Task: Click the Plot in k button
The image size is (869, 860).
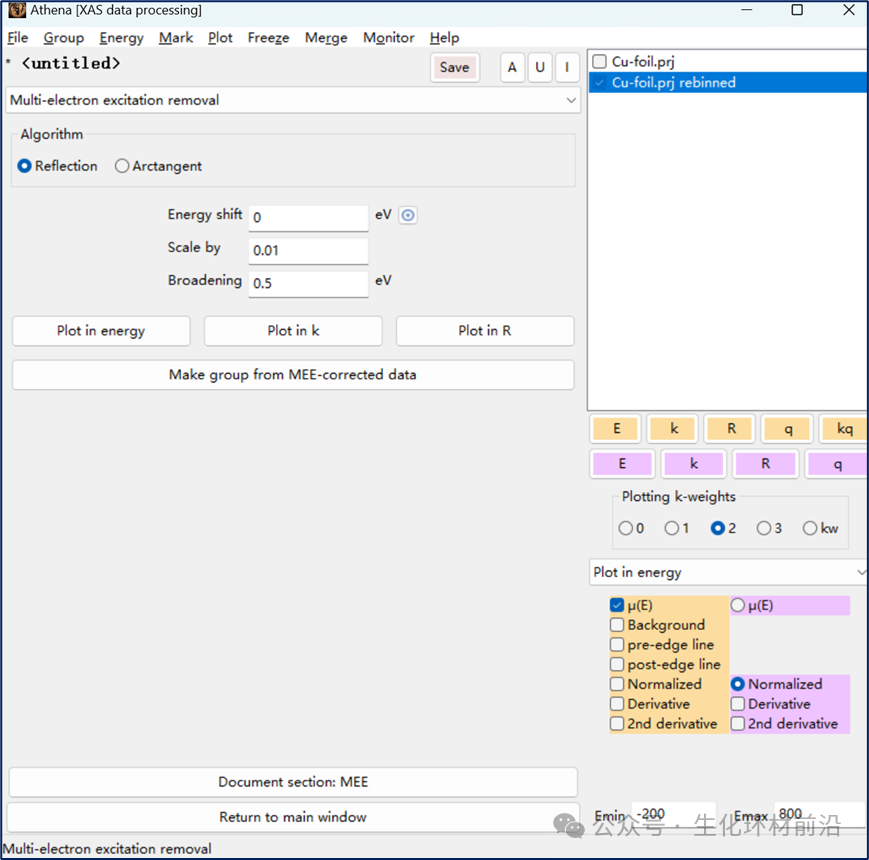Action: pyautogui.click(x=293, y=331)
